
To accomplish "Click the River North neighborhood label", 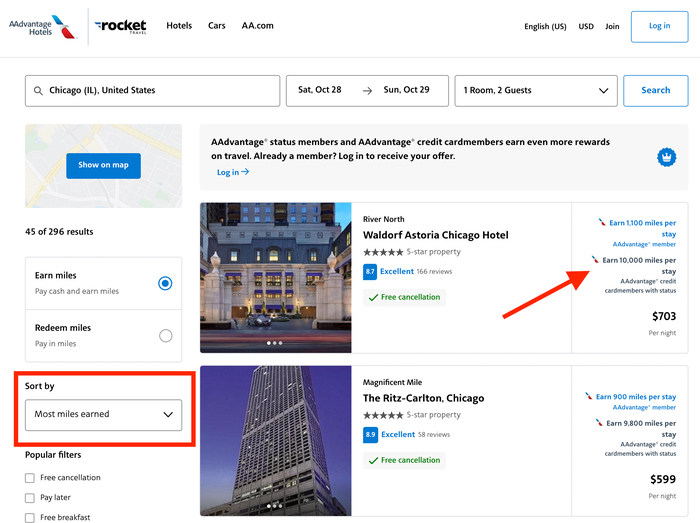I will click(x=383, y=219).
